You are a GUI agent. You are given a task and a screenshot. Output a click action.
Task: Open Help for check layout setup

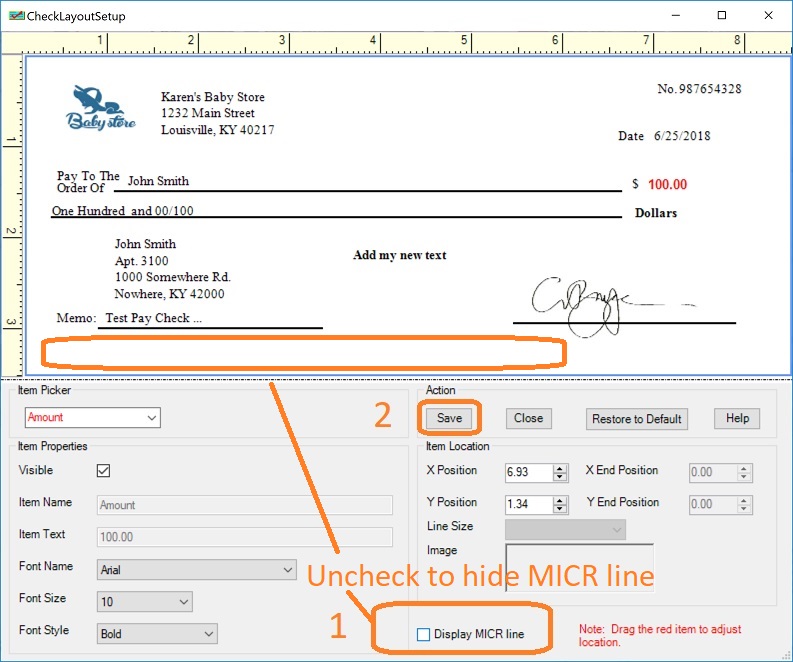(737, 418)
